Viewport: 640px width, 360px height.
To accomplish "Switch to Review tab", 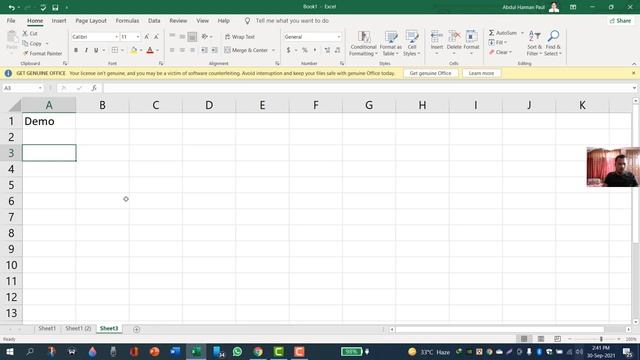I will [178, 20].
